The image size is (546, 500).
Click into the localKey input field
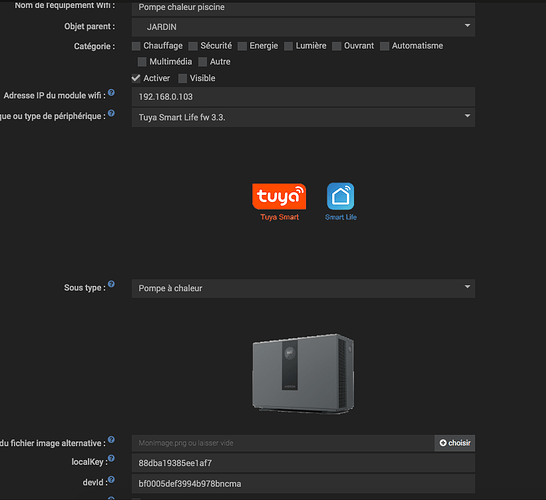(303, 463)
